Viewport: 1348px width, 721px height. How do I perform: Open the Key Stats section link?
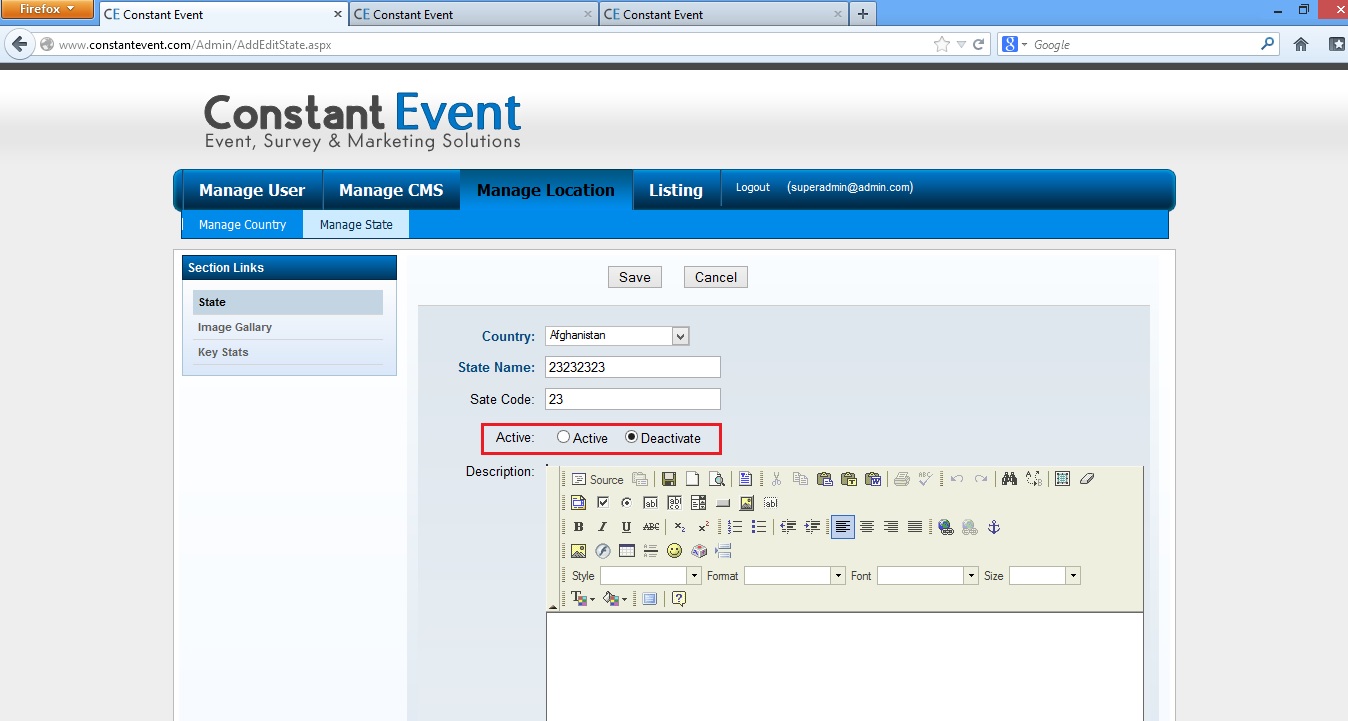tap(223, 352)
